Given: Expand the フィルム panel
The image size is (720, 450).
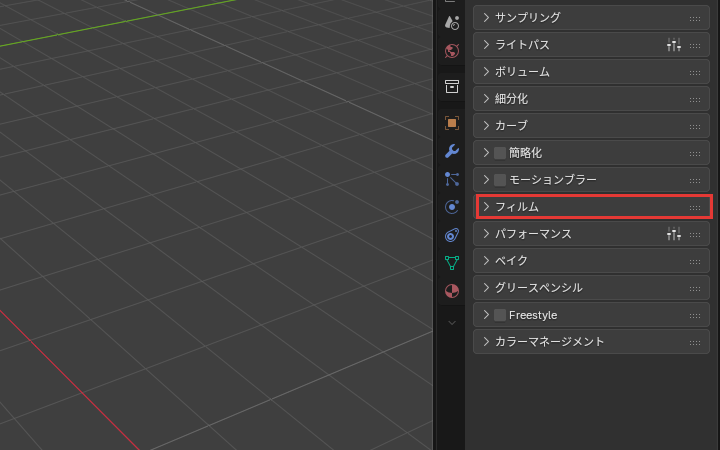Looking at the screenshot, I should [591, 207].
